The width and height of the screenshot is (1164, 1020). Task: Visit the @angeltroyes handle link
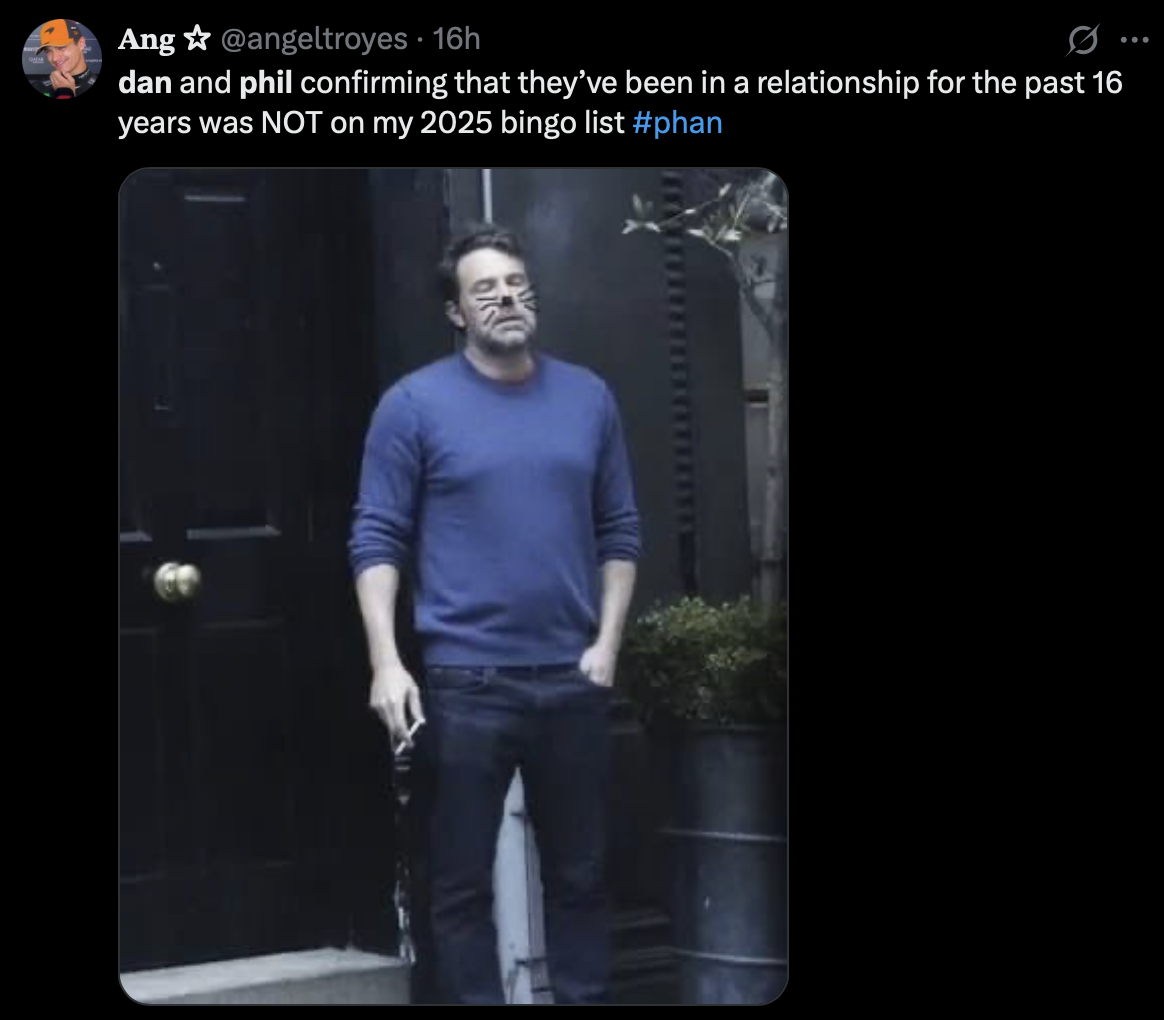(x=313, y=39)
